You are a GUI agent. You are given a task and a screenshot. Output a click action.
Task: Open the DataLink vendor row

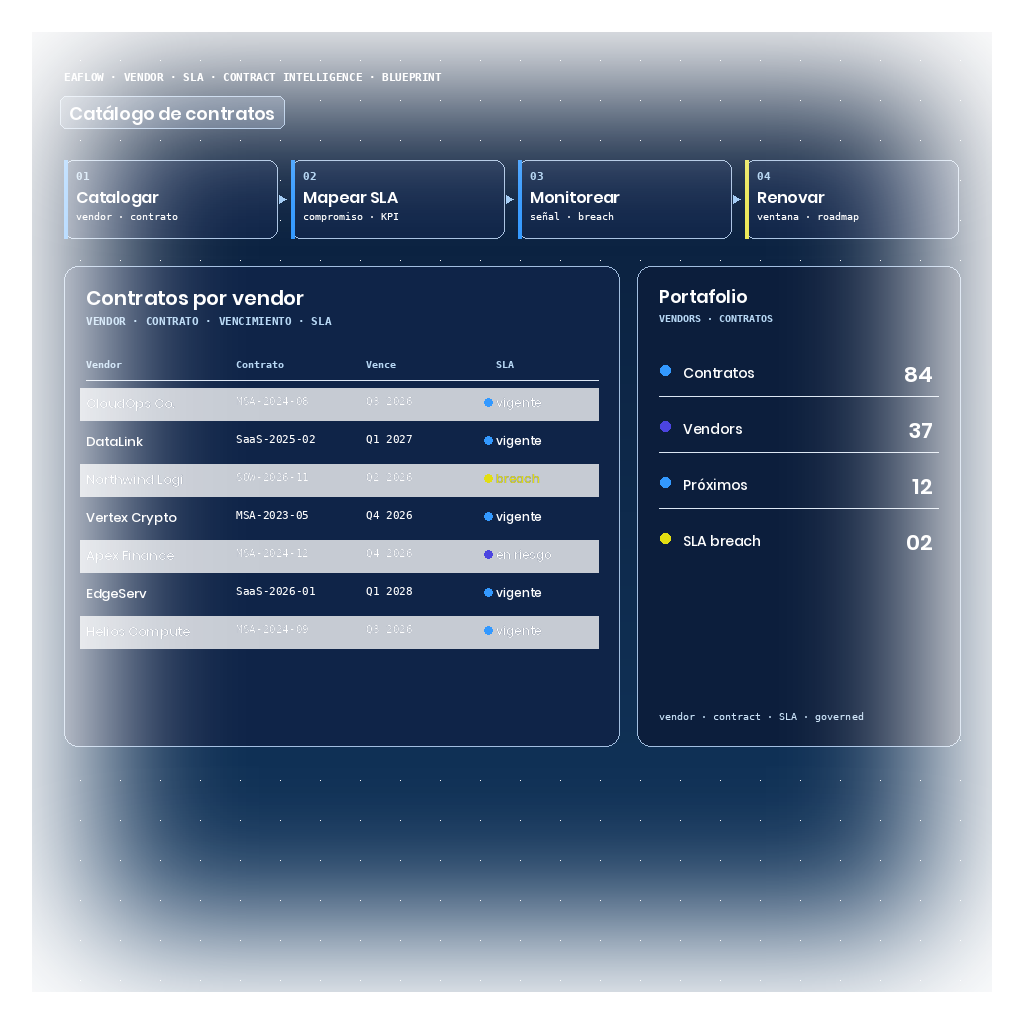[340, 442]
